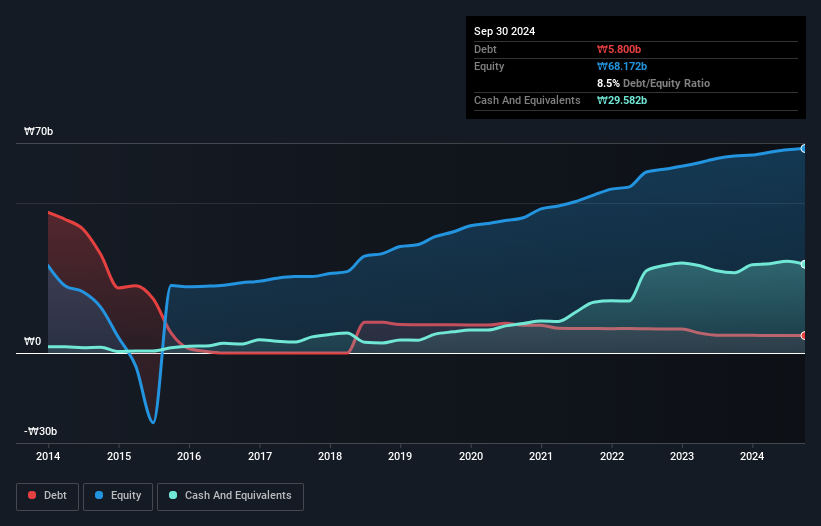Screen dimensions: 821x526
Task: Click the 2017 x-axis label
Action: (x=260, y=456)
